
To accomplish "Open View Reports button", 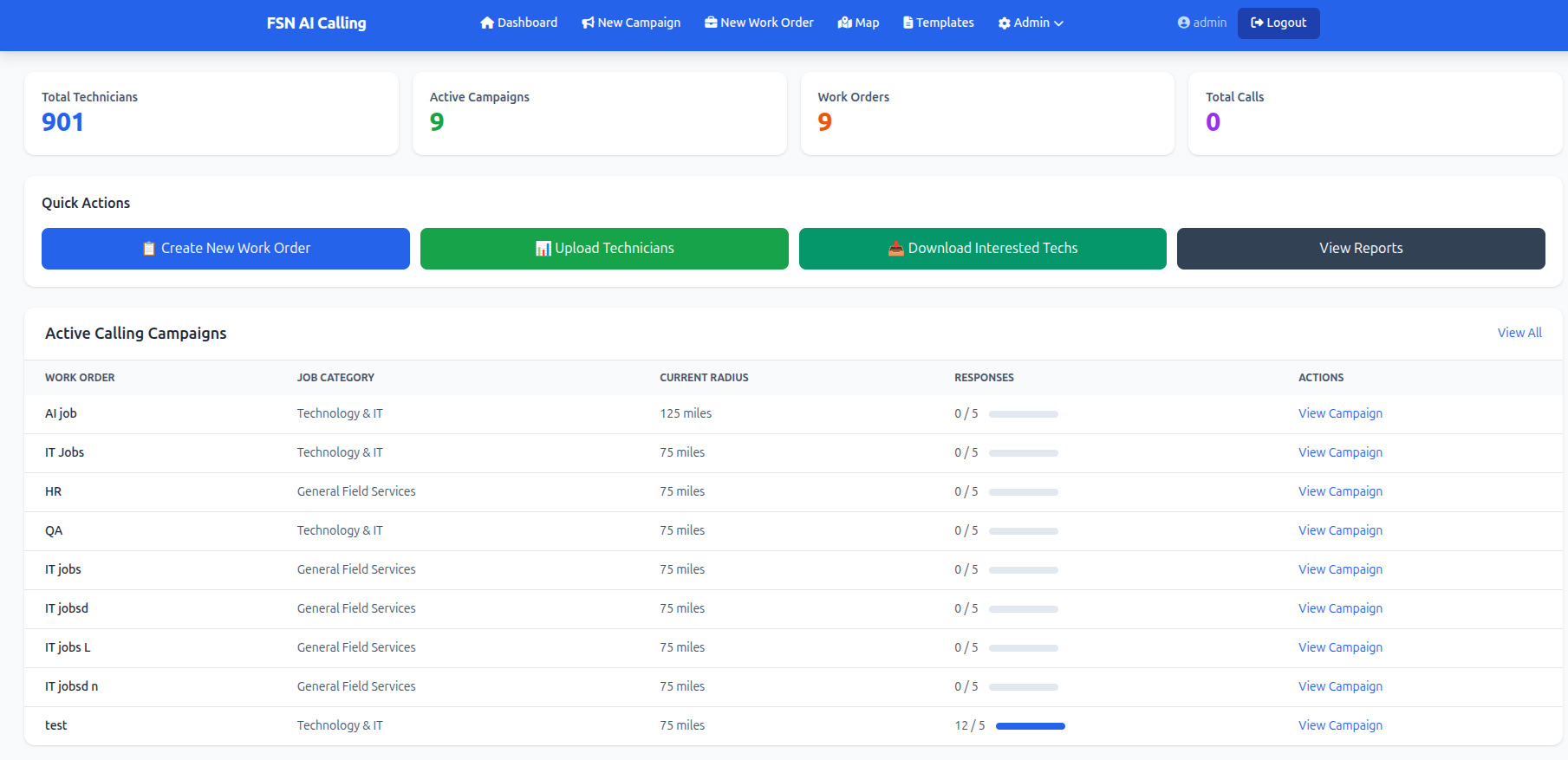I will [1361, 249].
